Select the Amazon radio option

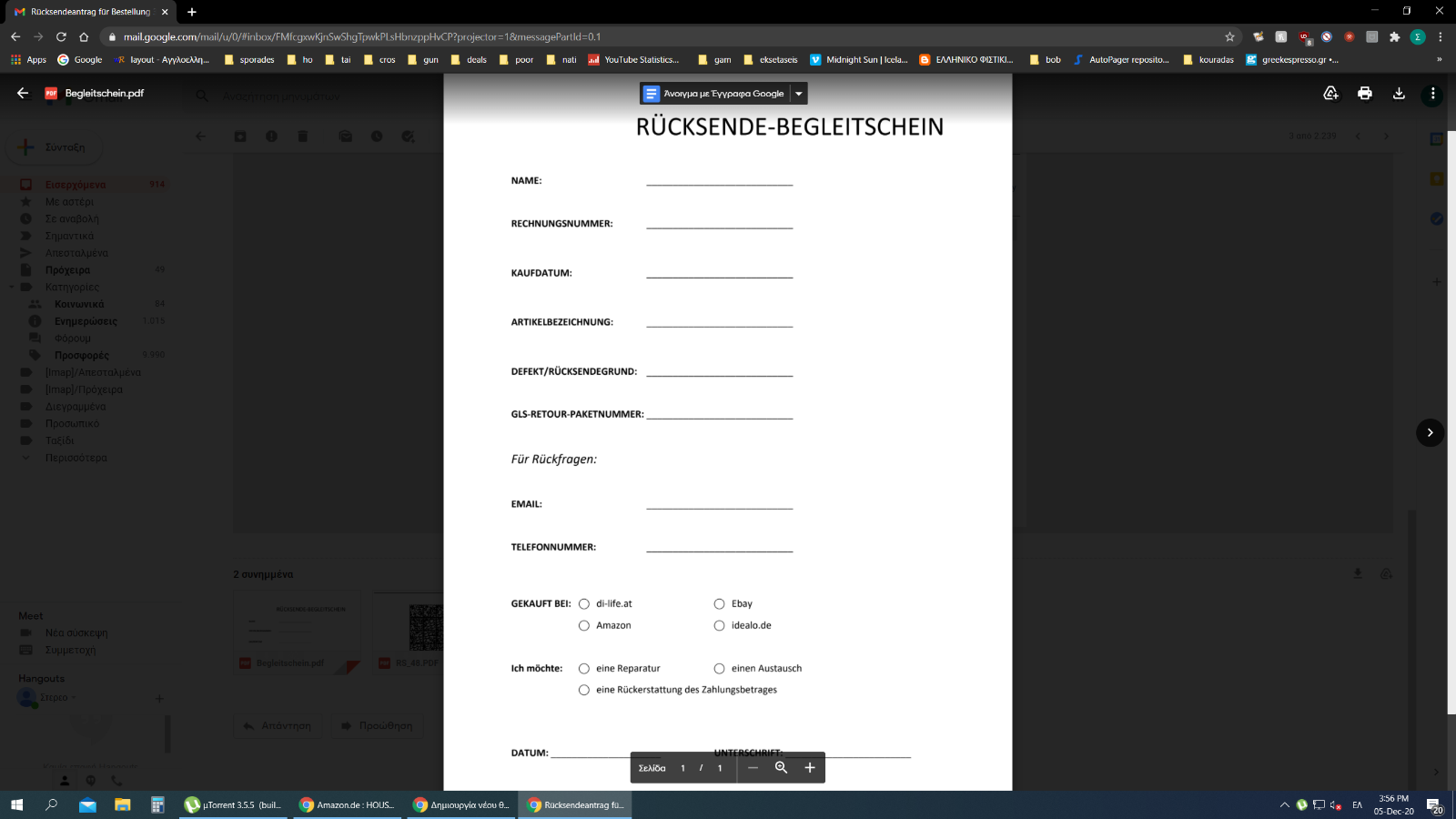[x=584, y=626]
